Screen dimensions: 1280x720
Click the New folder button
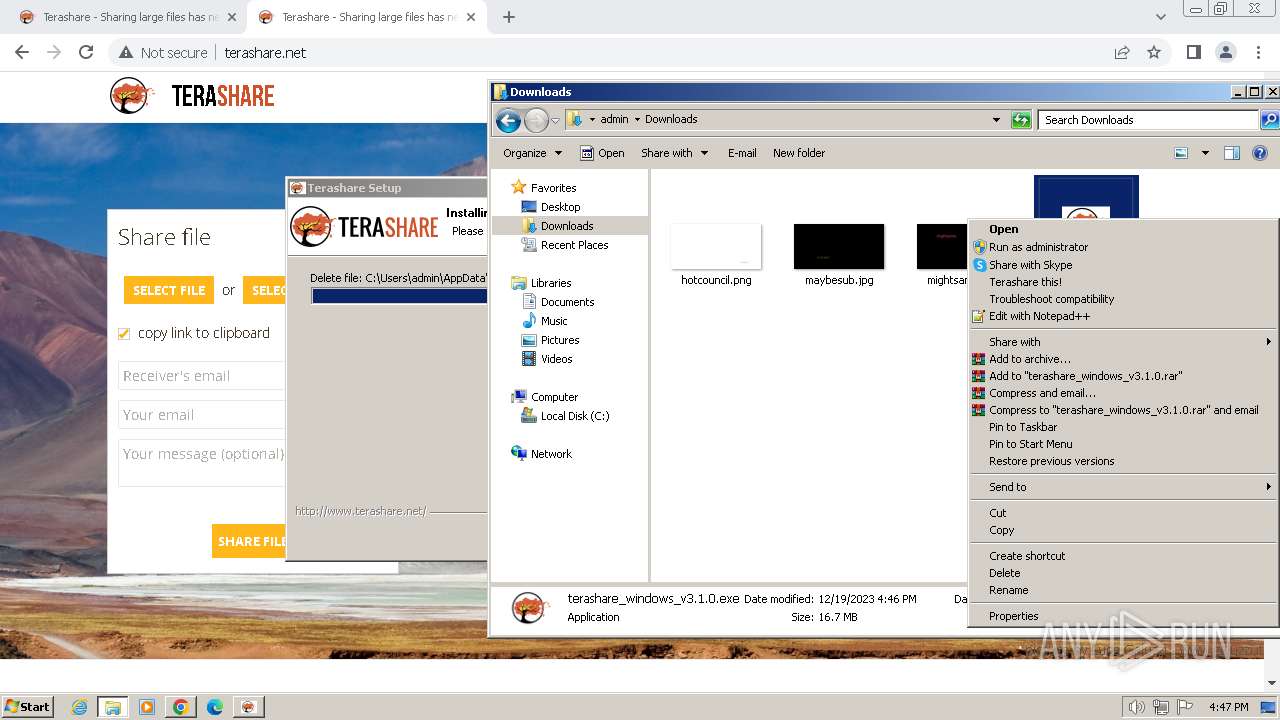coord(799,153)
